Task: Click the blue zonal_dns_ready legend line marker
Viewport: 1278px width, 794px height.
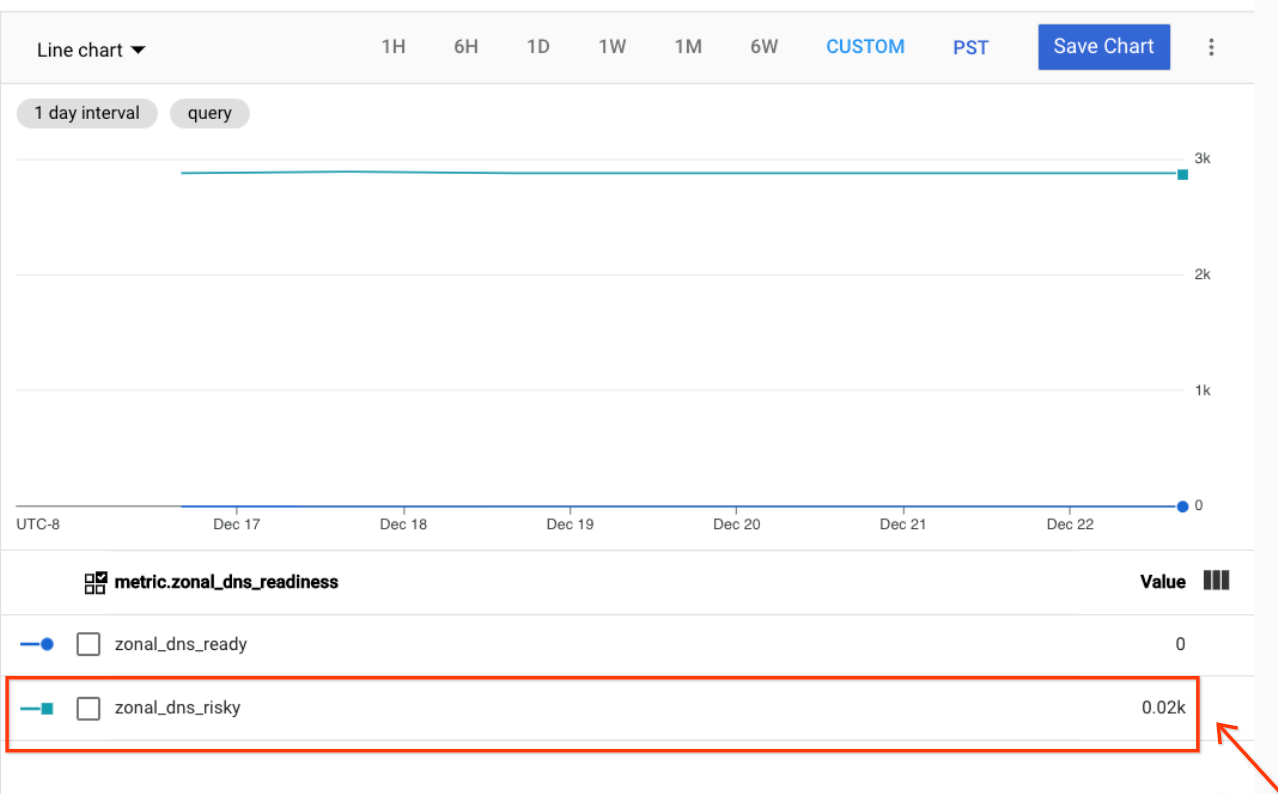Action: 37,644
